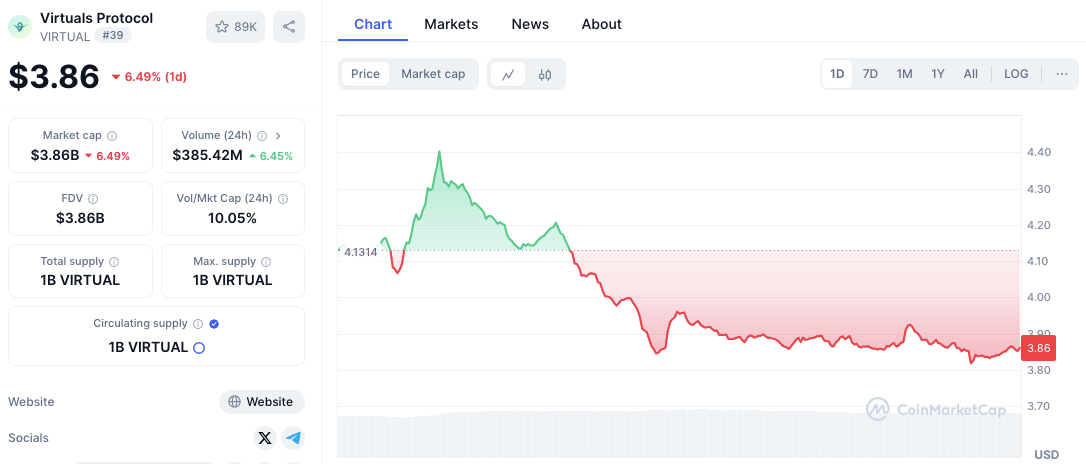
Task: Click the share icon button
Action: pos(289,27)
